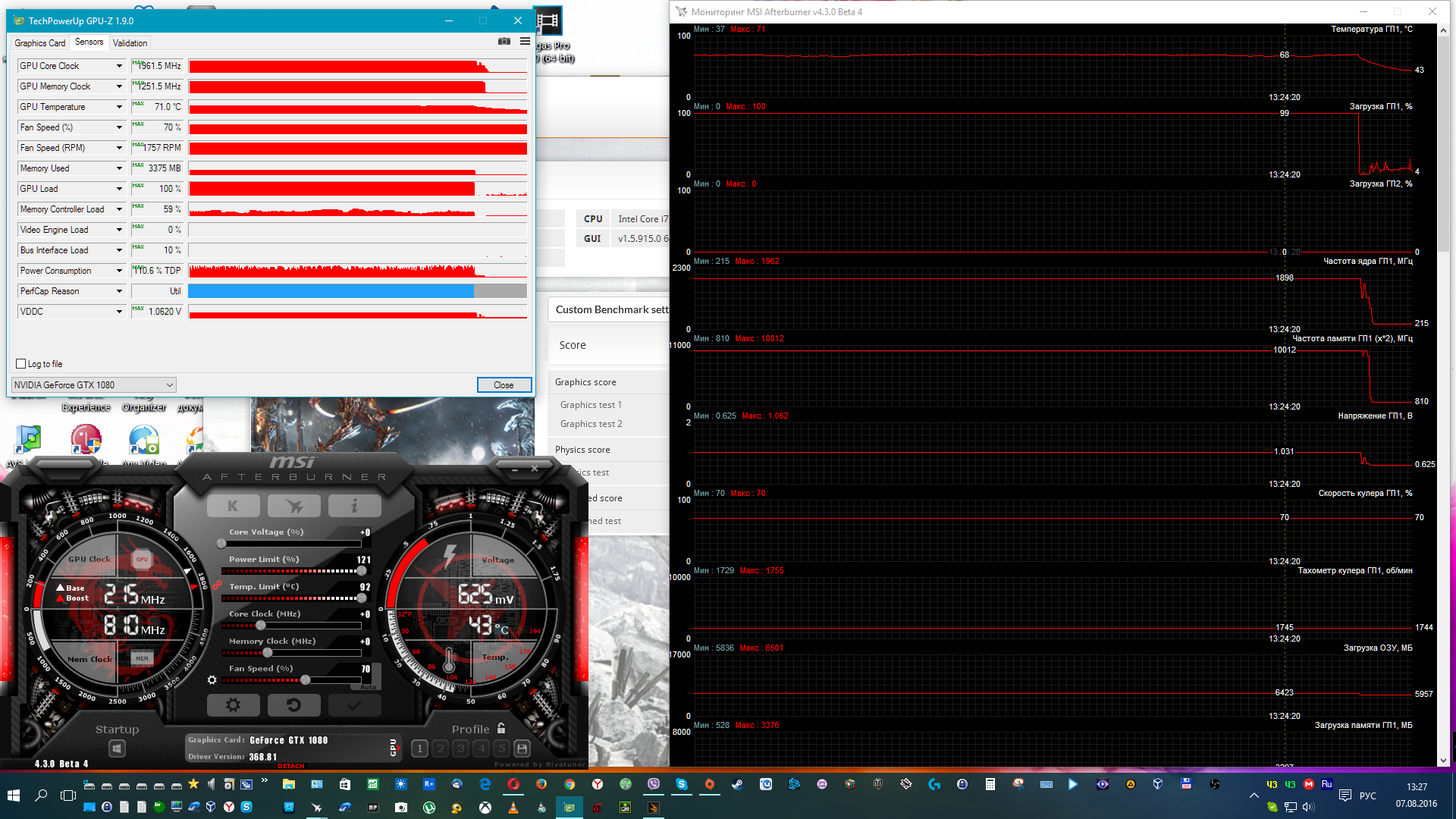Viewport: 1456px width, 819px height.
Task: Click the reset settings circular arrow
Action: [293, 705]
